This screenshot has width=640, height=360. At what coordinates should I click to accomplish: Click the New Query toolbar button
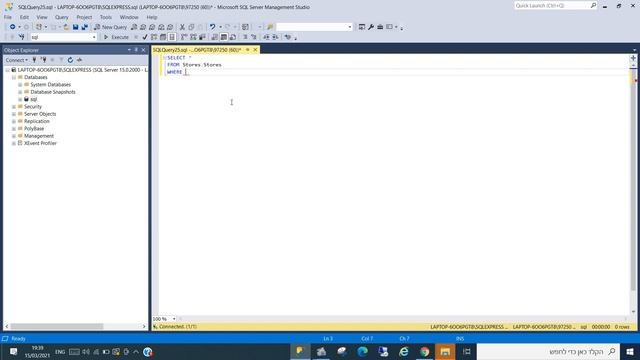tap(110, 27)
